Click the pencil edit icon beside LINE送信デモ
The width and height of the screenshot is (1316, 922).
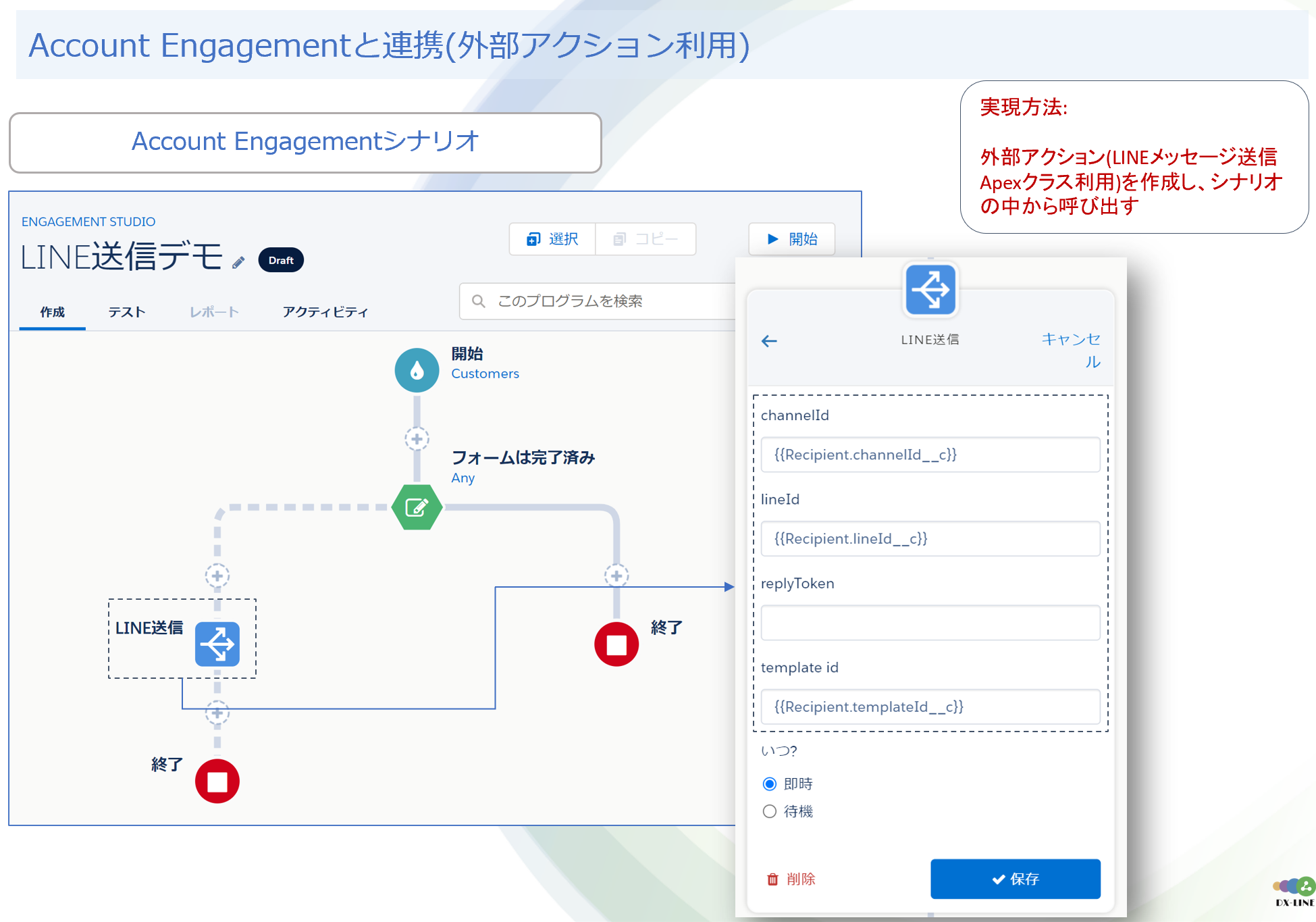tap(238, 263)
